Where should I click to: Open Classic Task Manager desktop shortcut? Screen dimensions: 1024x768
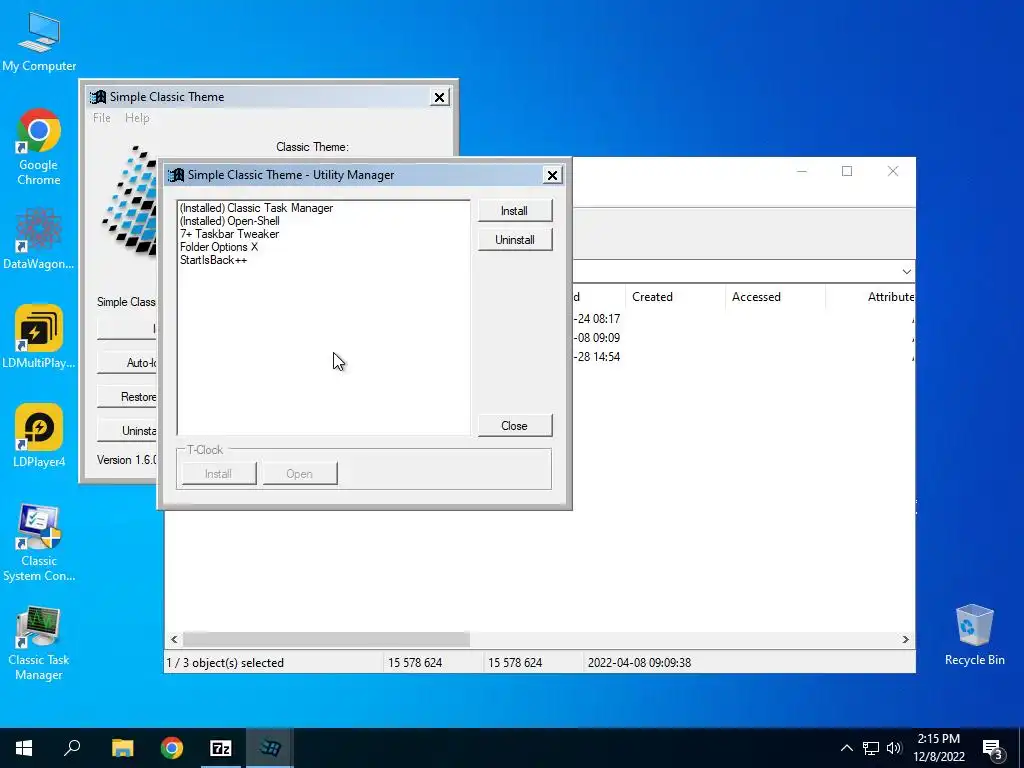click(x=39, y=643)
